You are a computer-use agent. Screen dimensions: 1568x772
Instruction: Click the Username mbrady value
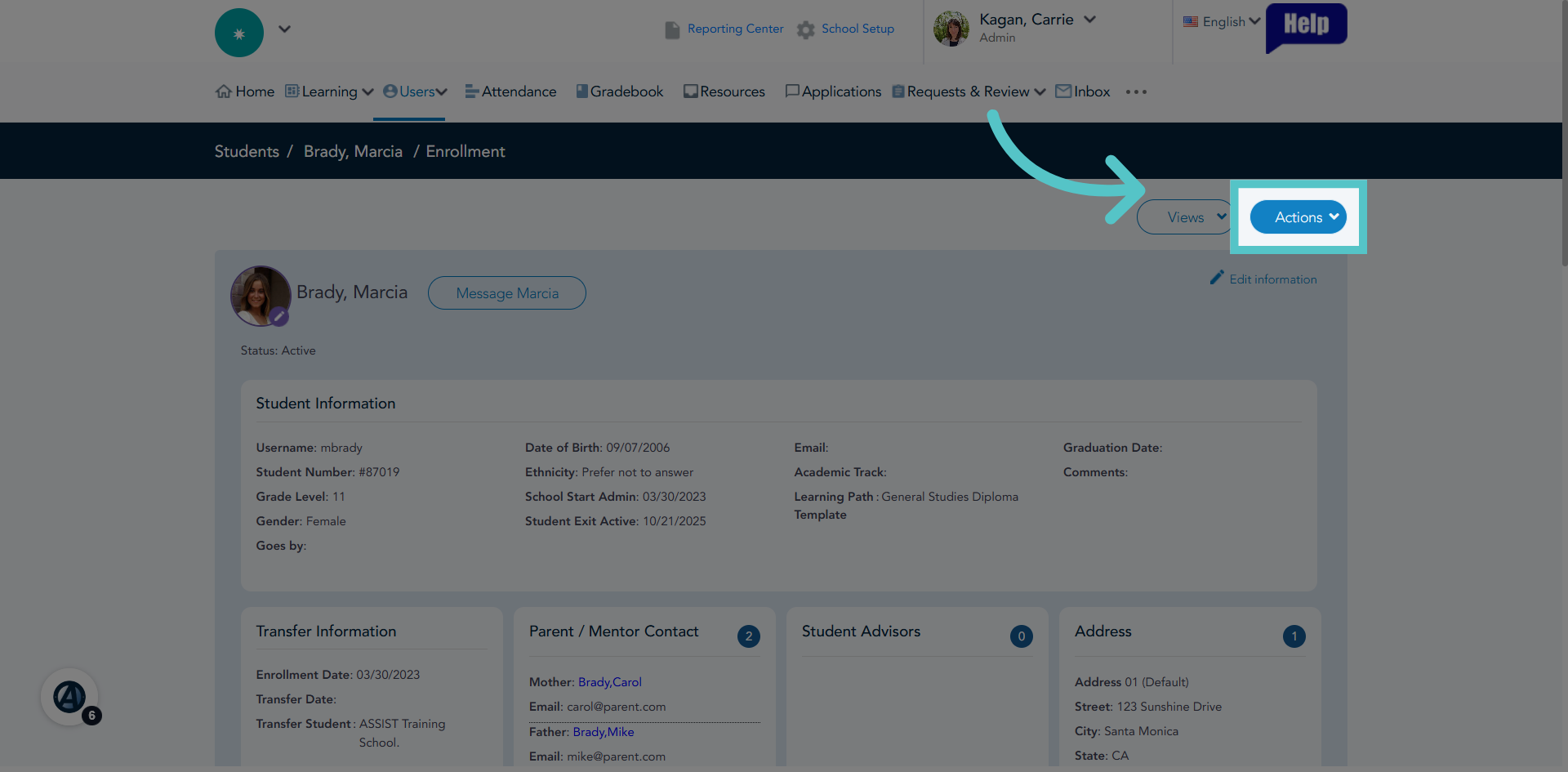[x=341, y=448]
